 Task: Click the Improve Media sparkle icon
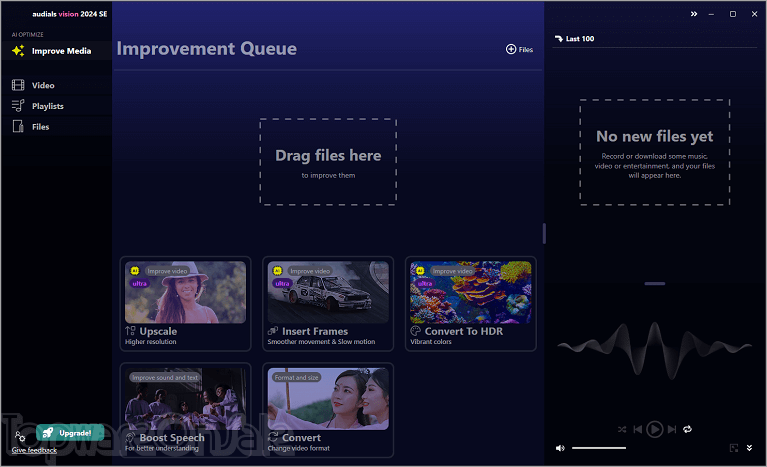pos(18,51)
